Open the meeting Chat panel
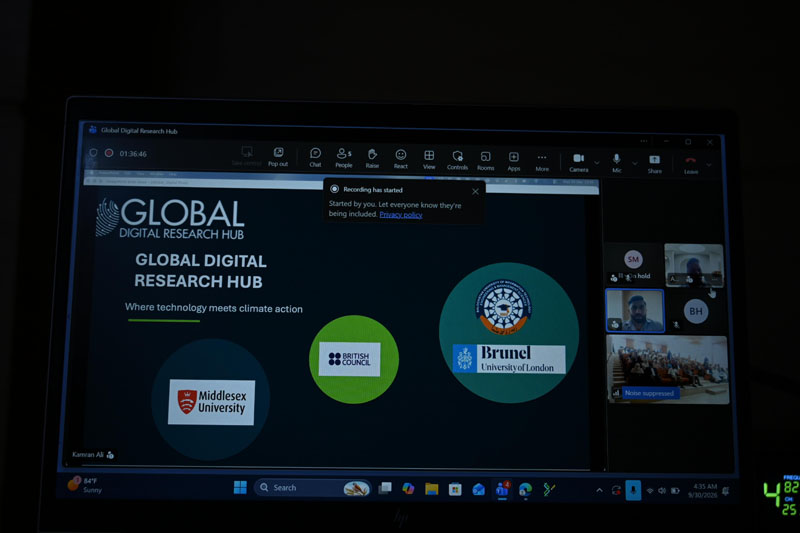This screenshot has width=800, height=533. point(315,158)
